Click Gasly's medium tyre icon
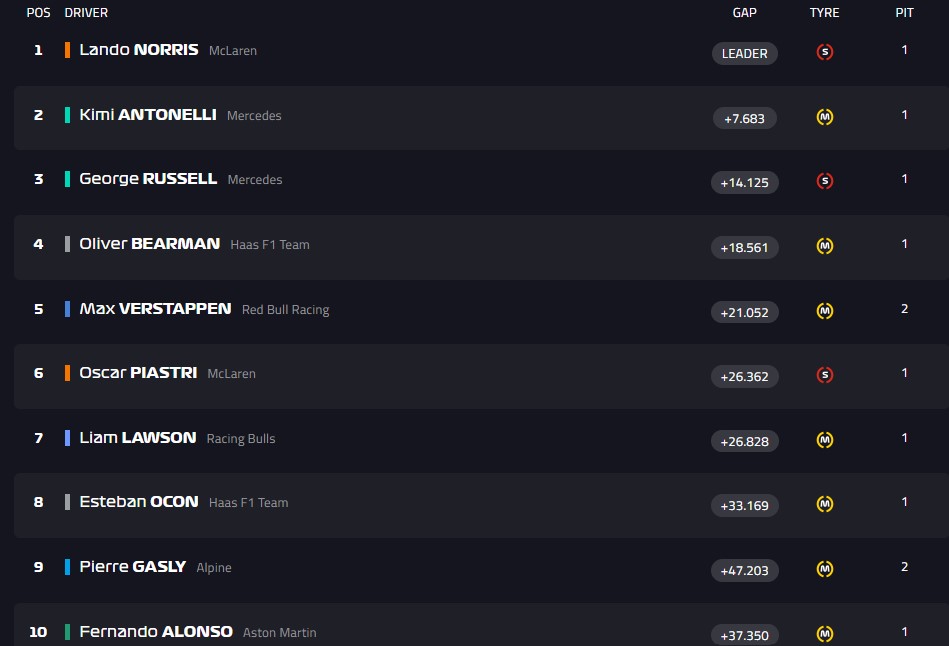This screenshot has height=646, width=949. 825,569
